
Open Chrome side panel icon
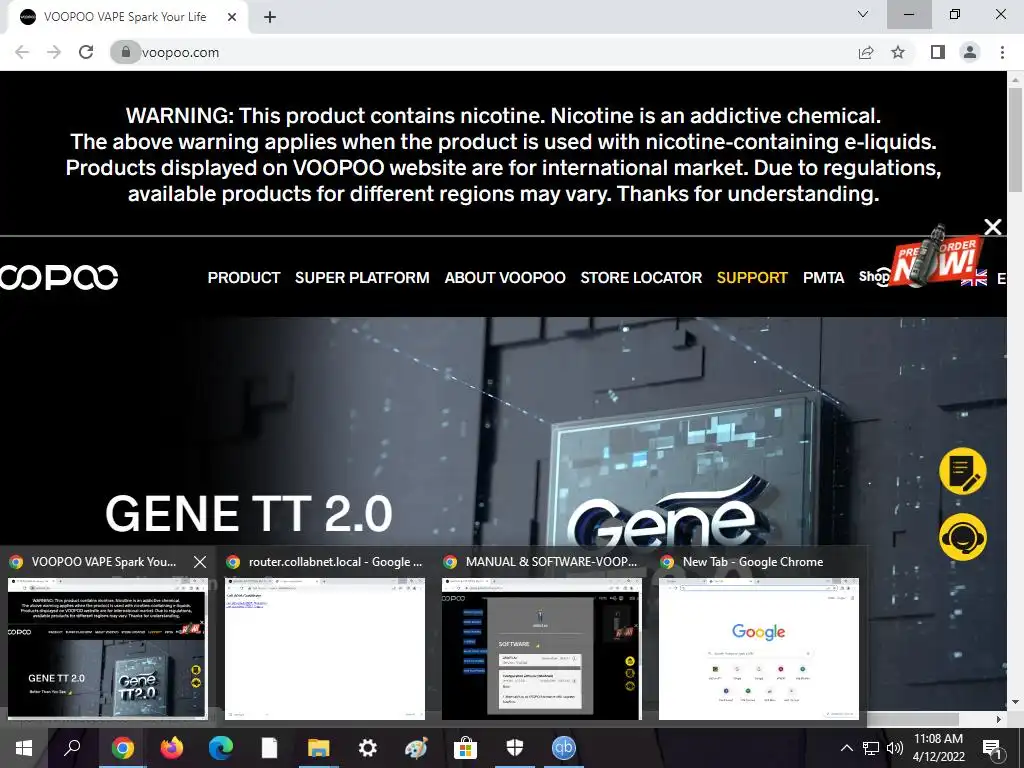(938, 52)
